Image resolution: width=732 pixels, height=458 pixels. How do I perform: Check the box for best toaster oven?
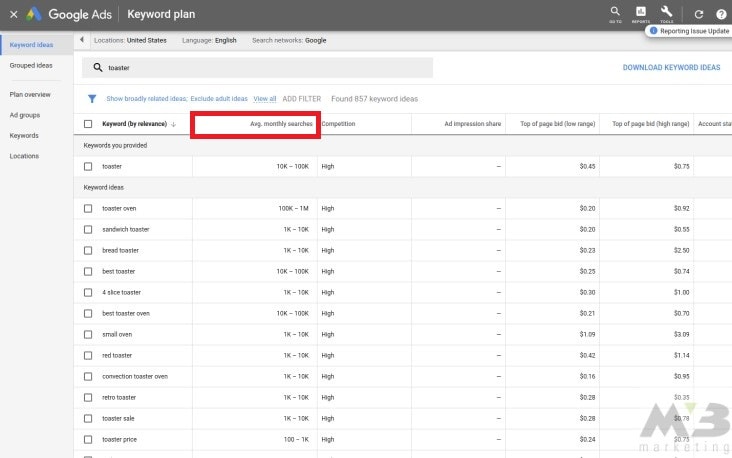[x=88, y=313]
